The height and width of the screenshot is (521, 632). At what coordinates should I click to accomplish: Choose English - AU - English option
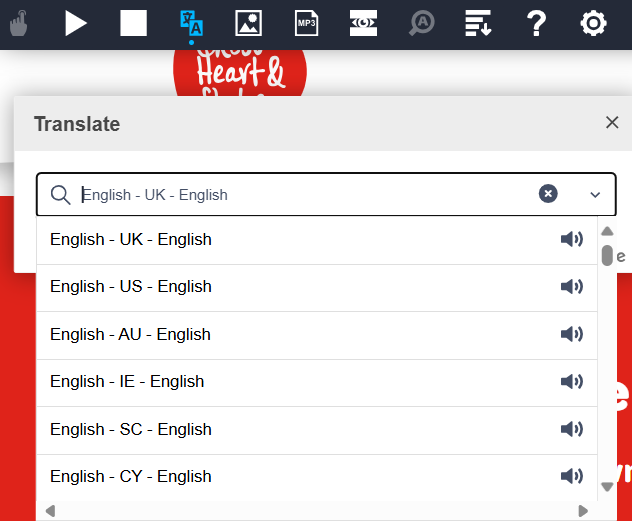tap(130, 335)
